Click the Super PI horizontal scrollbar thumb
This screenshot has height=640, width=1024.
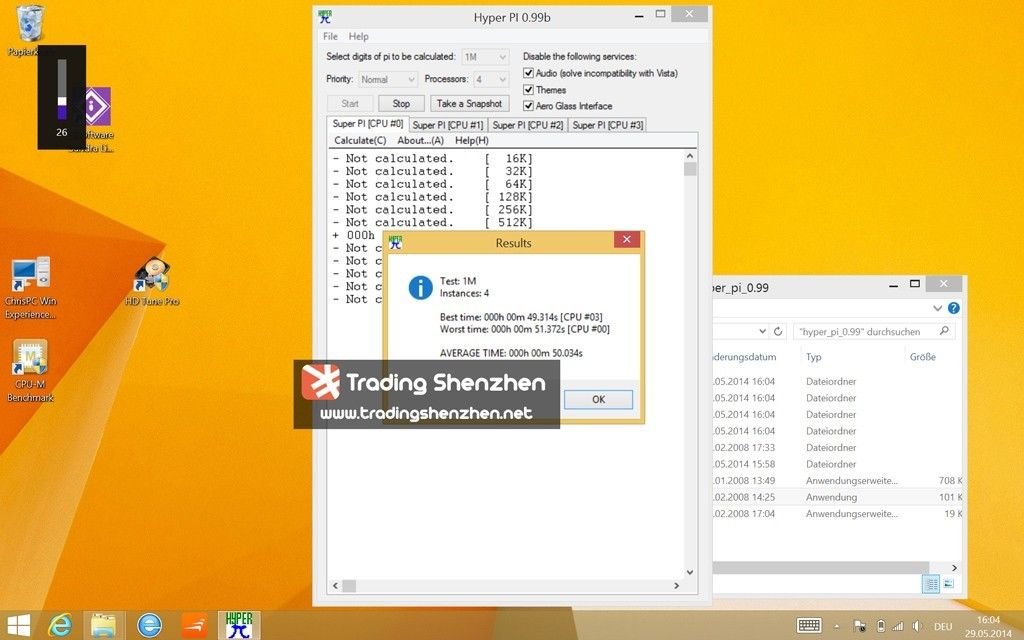point(349,586)
